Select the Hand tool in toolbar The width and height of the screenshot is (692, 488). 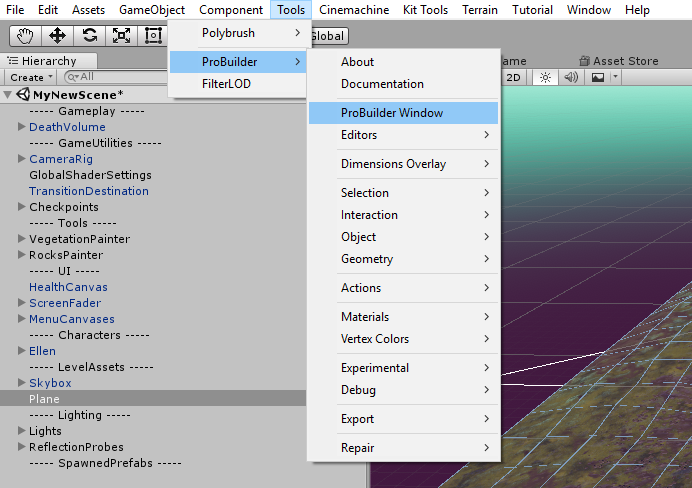pos(25,36)
